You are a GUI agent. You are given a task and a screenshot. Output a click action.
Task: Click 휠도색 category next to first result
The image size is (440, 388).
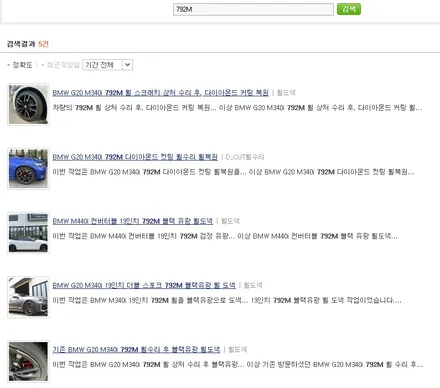click(286, 93)
